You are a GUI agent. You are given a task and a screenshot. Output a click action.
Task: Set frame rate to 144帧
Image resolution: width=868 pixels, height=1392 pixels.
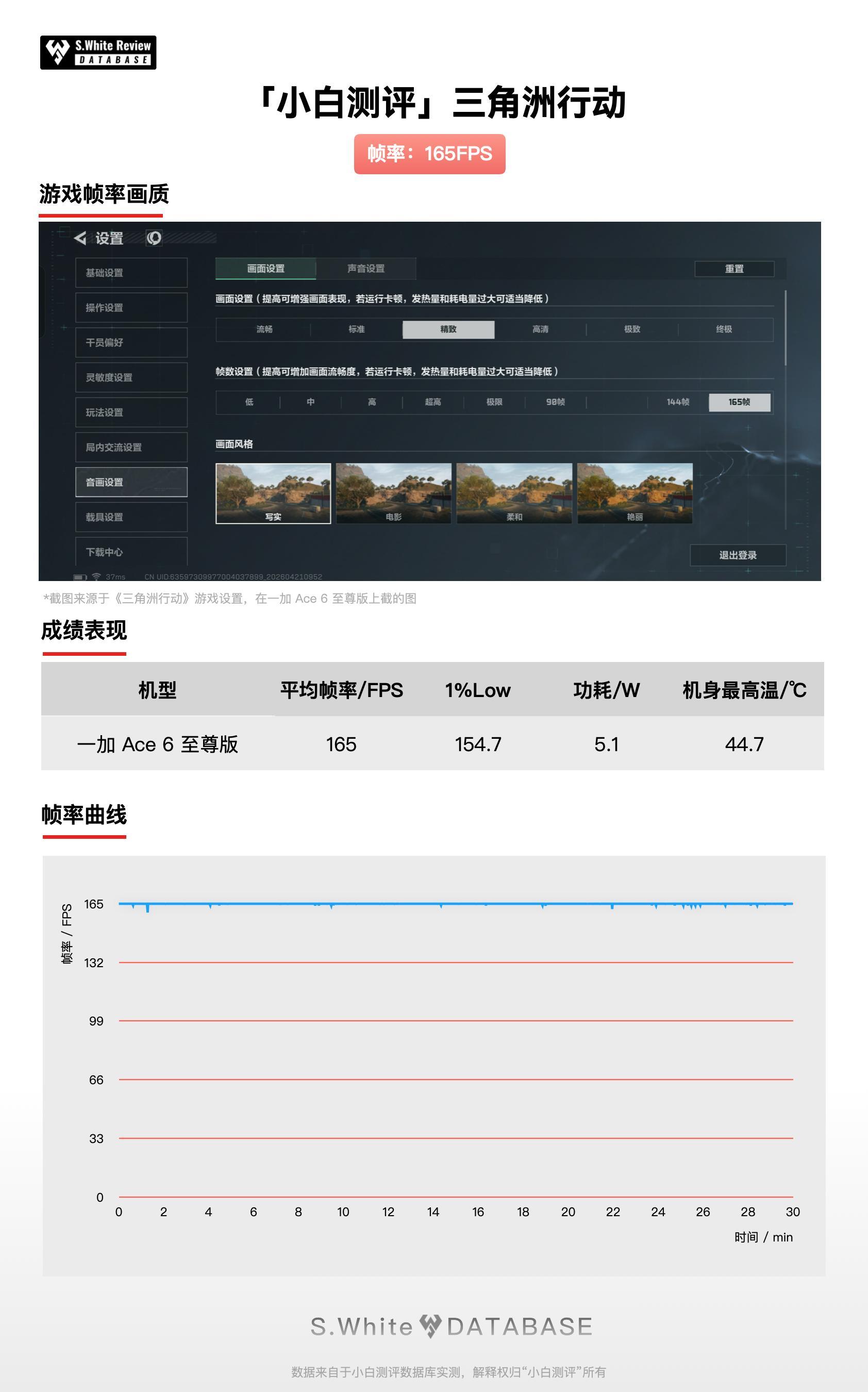pyautogui.click(x=678, y=402)
